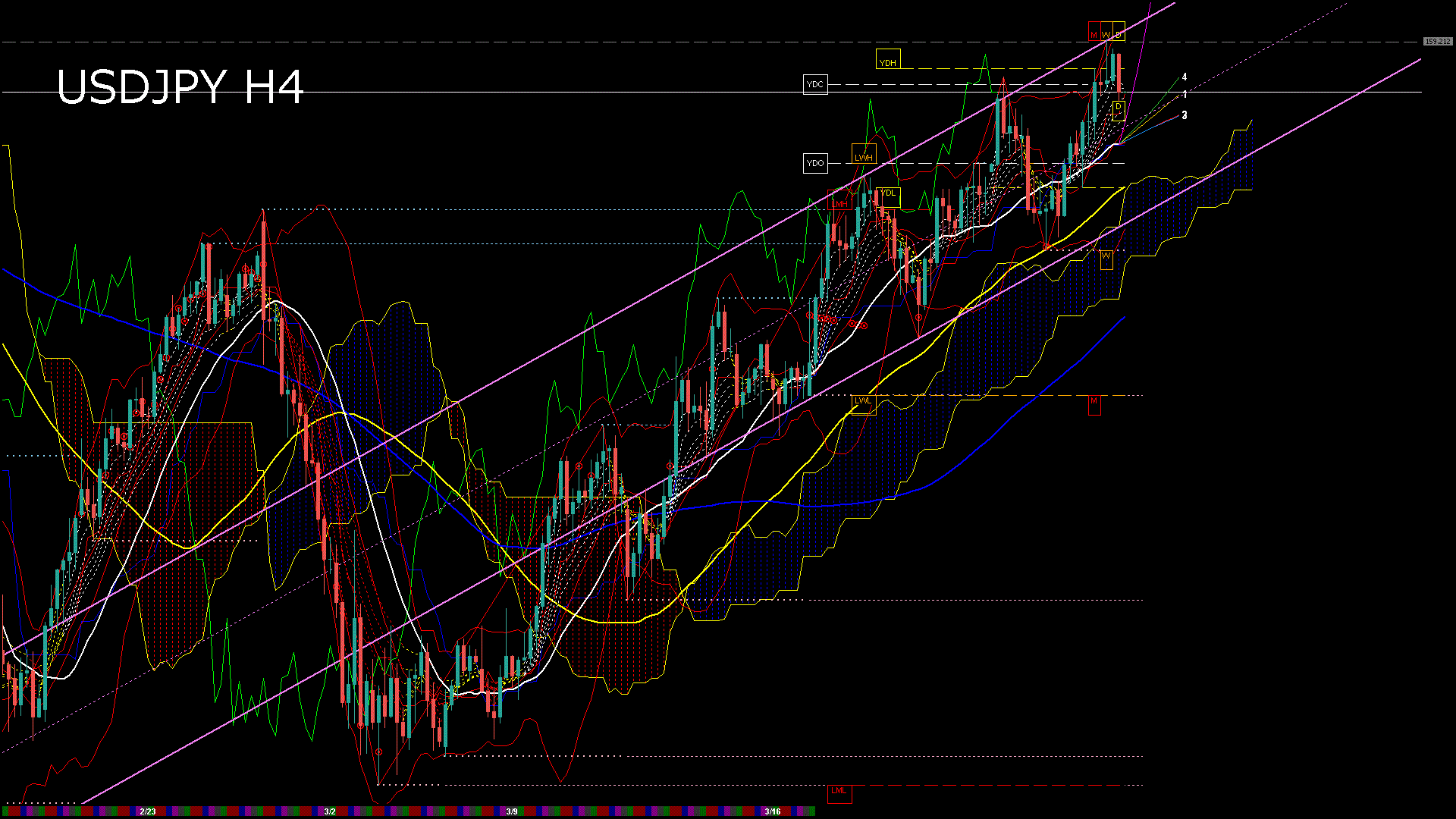1456x819 pixels.
Task: Click the yellow YDH level label
Action: 887,60
